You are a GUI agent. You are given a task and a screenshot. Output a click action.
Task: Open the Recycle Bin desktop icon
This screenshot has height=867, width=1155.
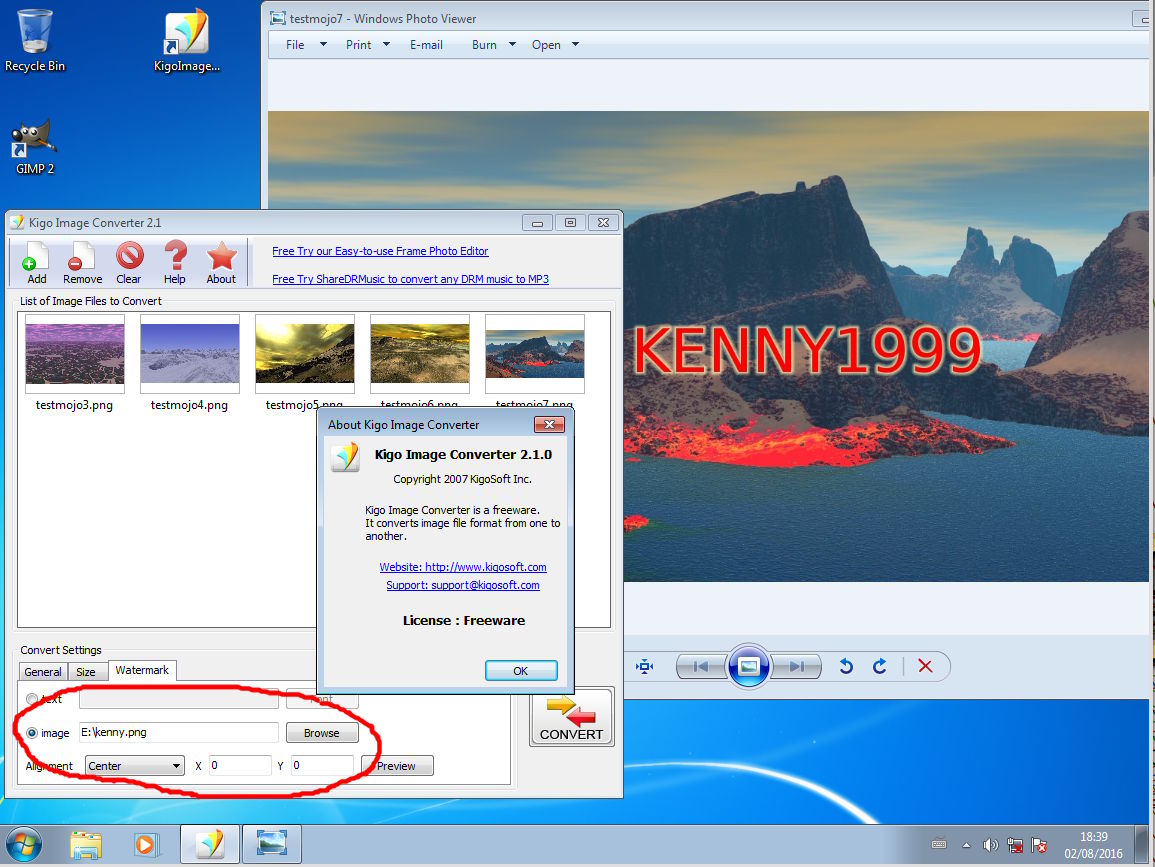pyautogui.click(x=35, y=41)
